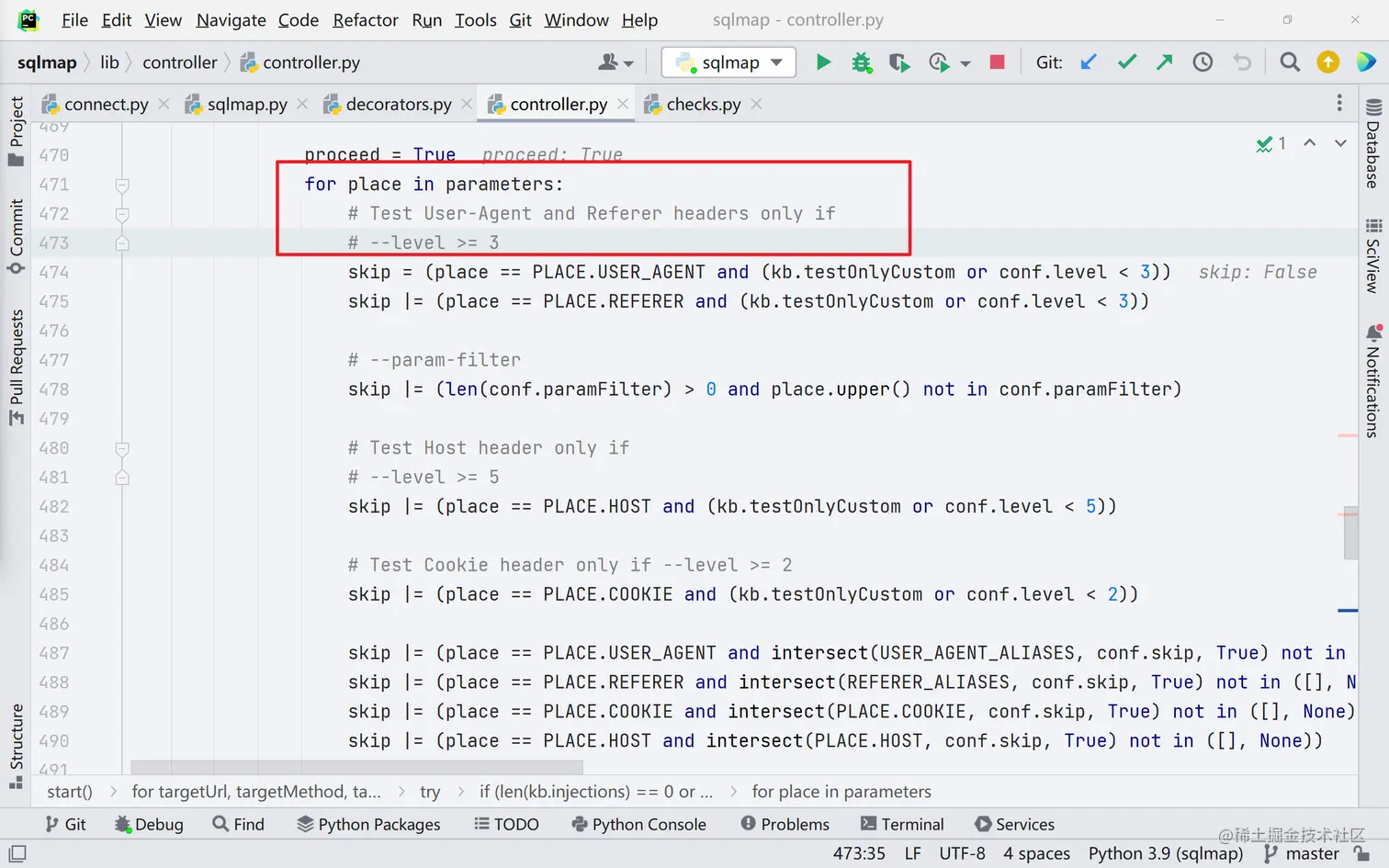Toggle tool window bars bottom-left icon
This screenshot has width=1389, height=868.
click(17, 853)
